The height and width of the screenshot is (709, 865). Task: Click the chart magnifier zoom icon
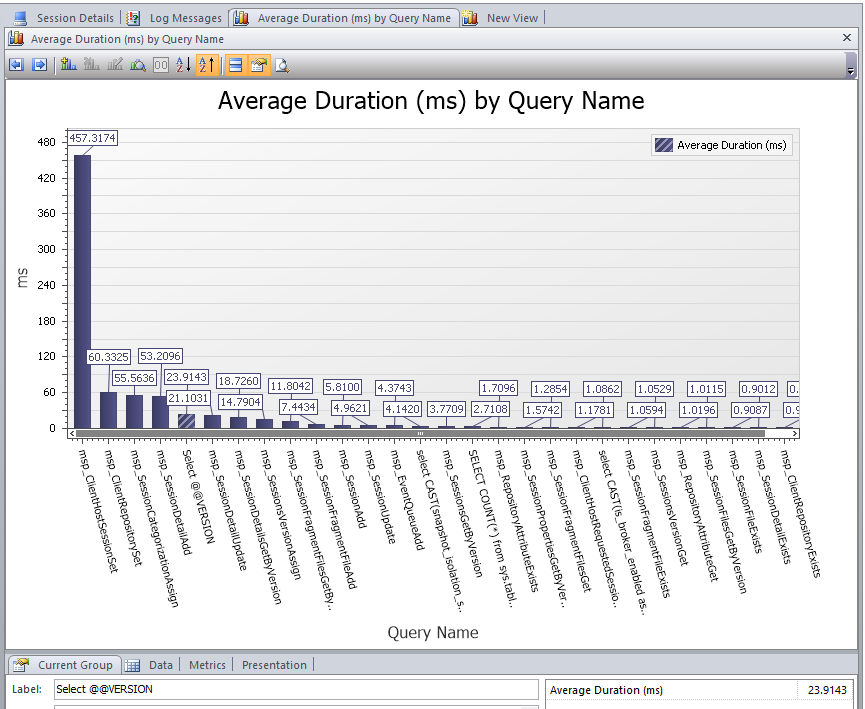(138, 65)
